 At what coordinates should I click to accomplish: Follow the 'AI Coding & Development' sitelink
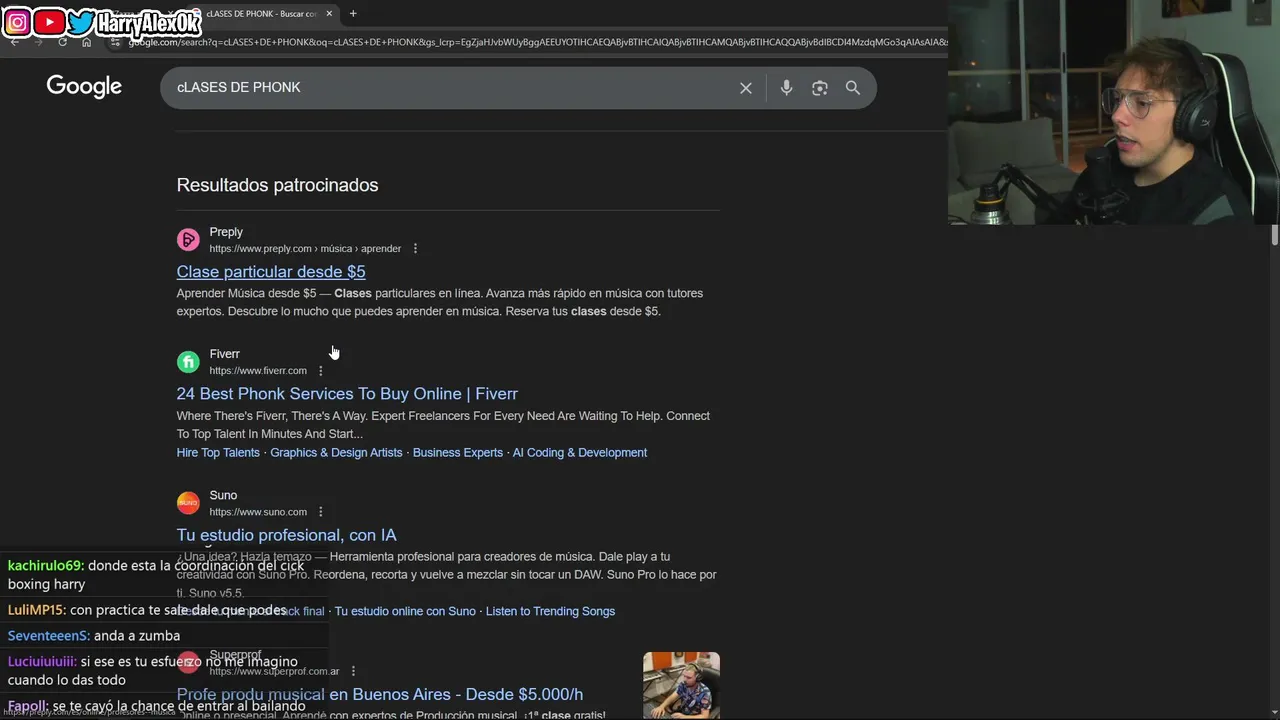[580, 453]
